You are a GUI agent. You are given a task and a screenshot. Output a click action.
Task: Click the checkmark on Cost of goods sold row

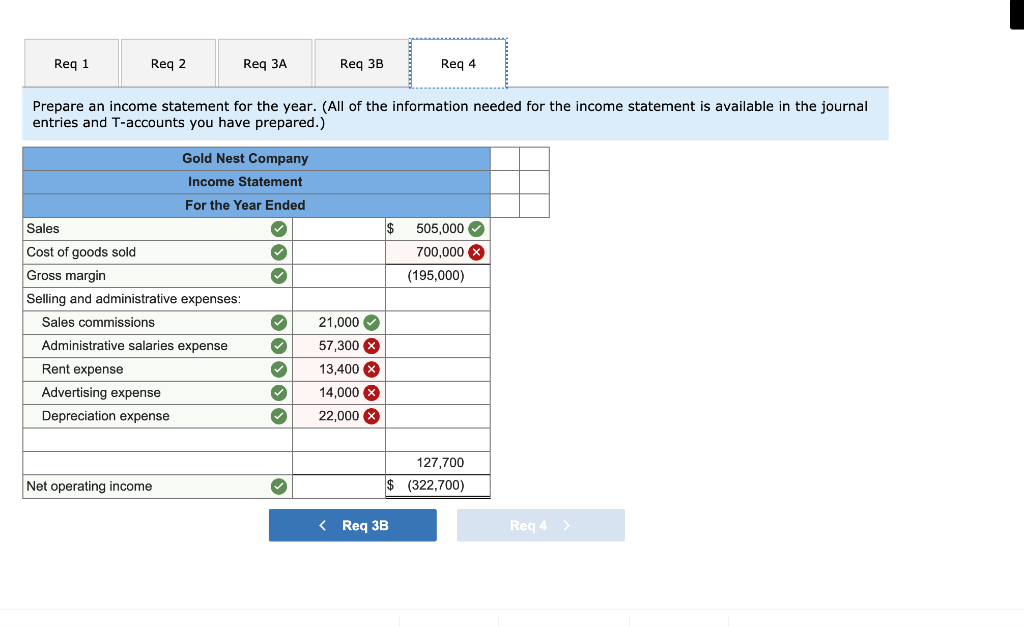pyautogui.click(x=278, y=252)
